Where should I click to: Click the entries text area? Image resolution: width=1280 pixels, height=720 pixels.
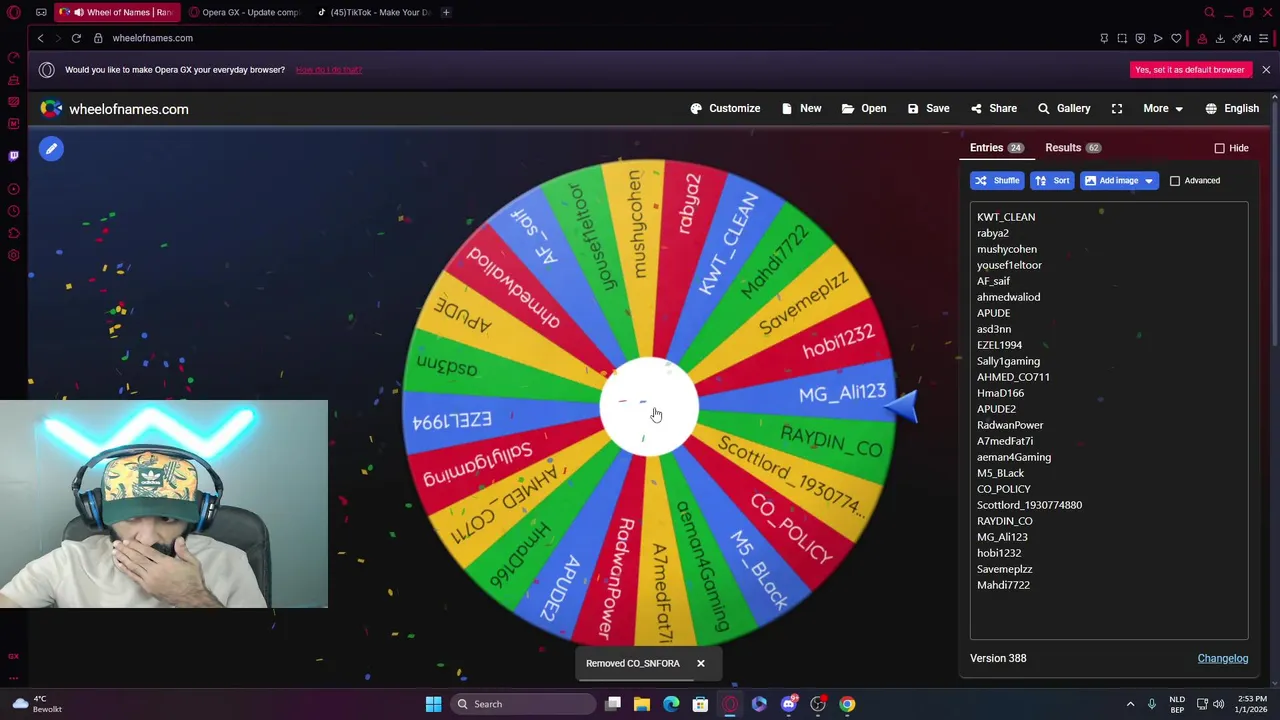(1109, 421)
